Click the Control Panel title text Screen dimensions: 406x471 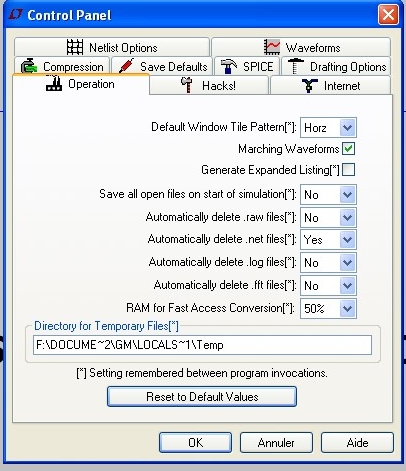(69, 15)
